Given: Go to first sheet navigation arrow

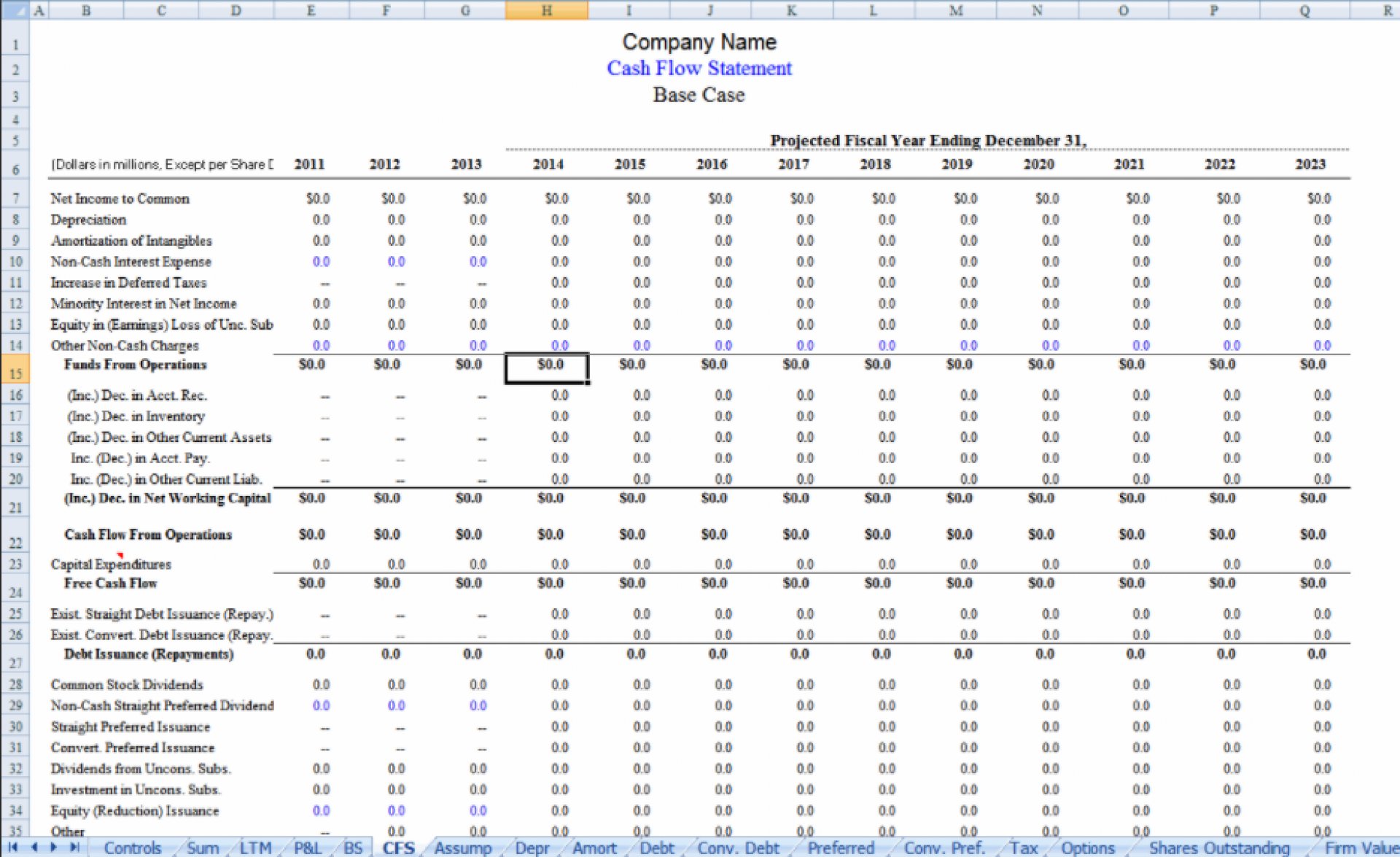Looking at the screenshot, I should tap(13, 848).
